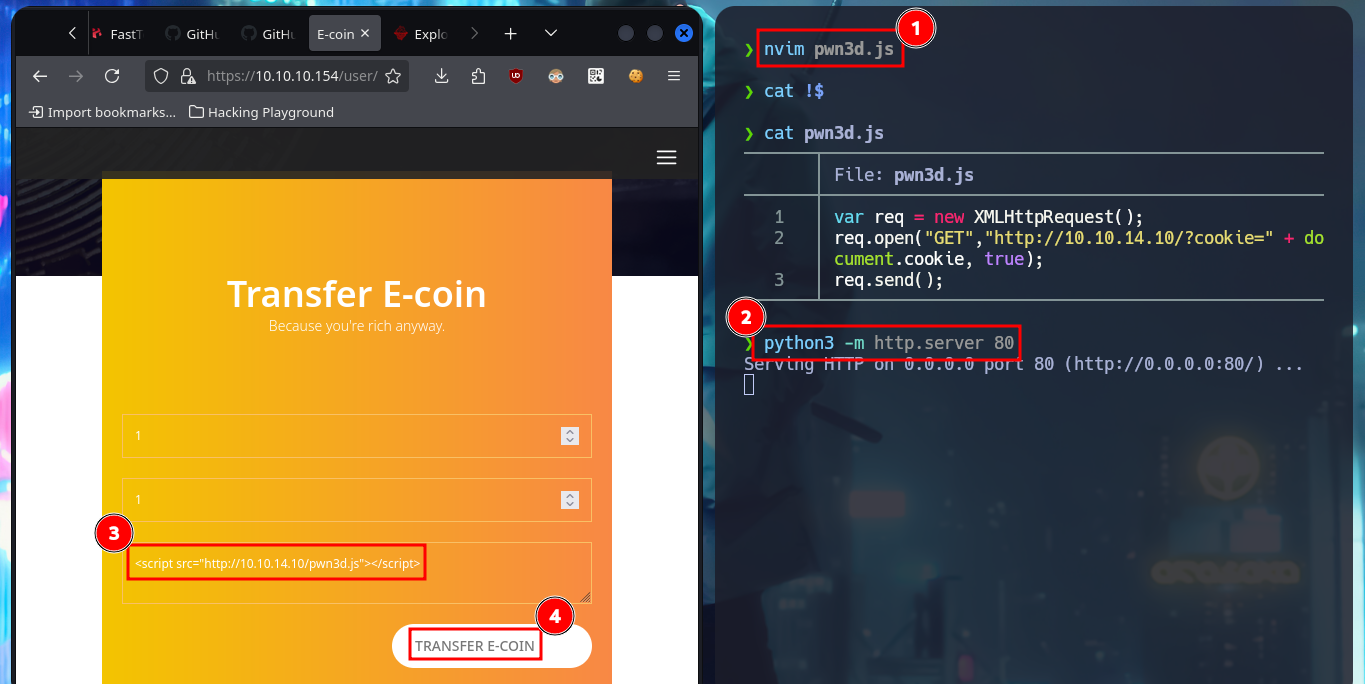Viewport: 1365px width, 684px height.
Task: Open the Firefox application menu
Action: point(674,76)
